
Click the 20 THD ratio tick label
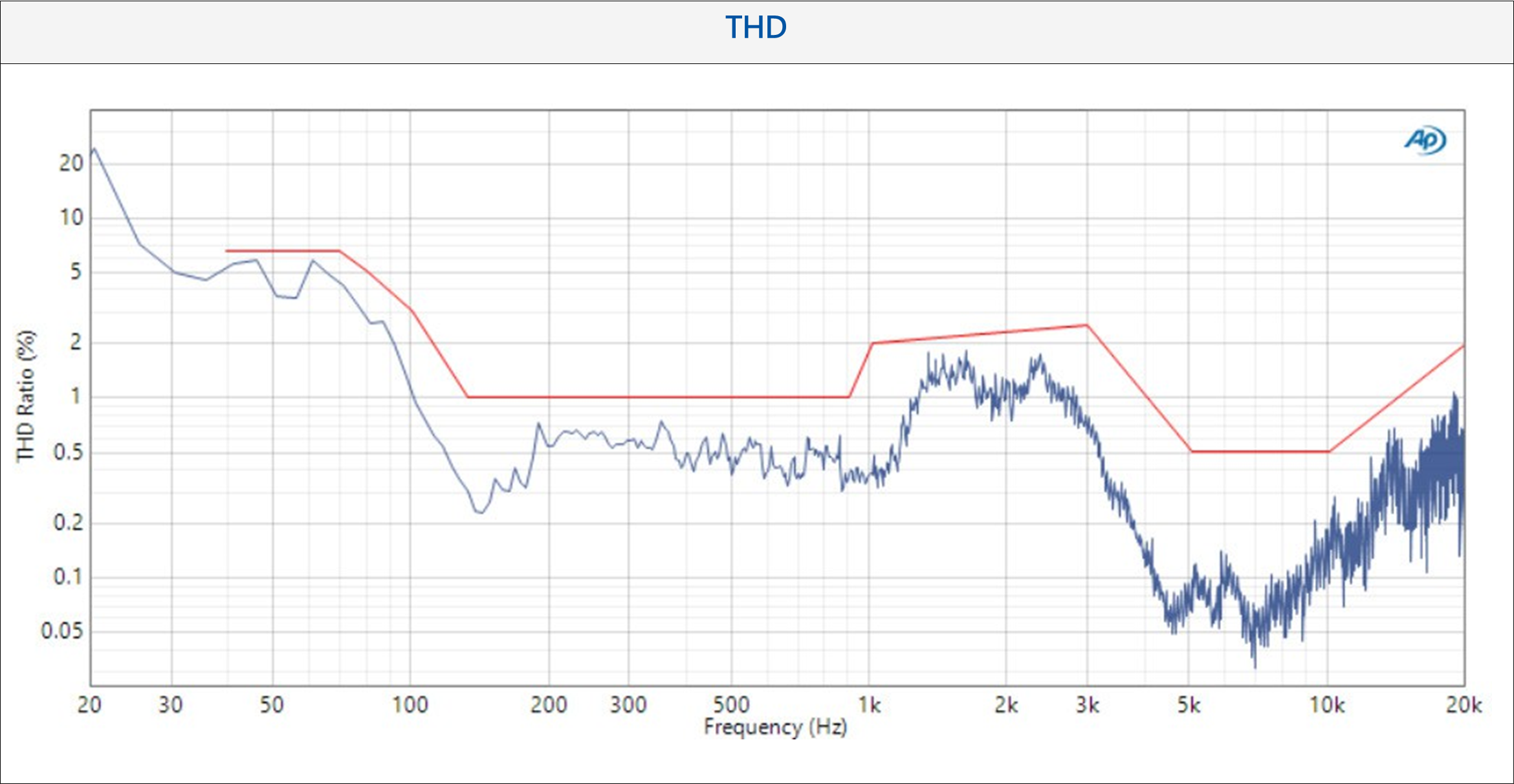point(71,163)
